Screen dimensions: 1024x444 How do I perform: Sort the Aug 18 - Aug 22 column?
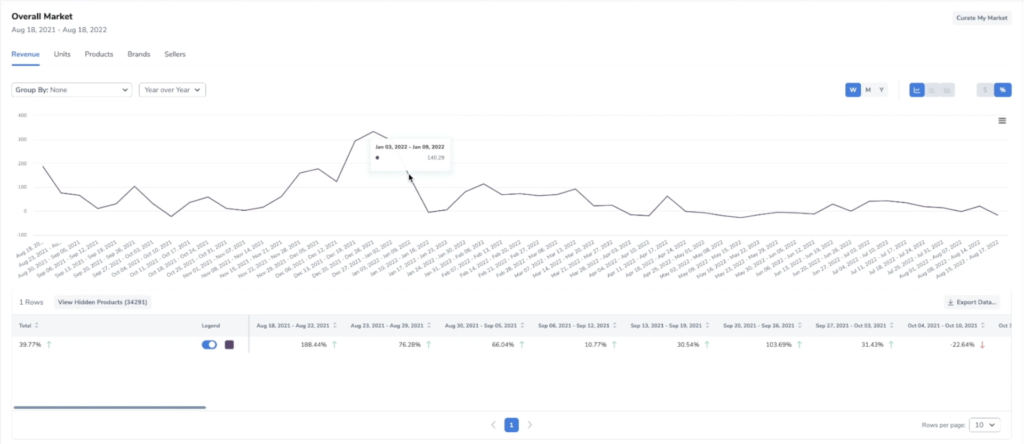(x=334, y=325)
